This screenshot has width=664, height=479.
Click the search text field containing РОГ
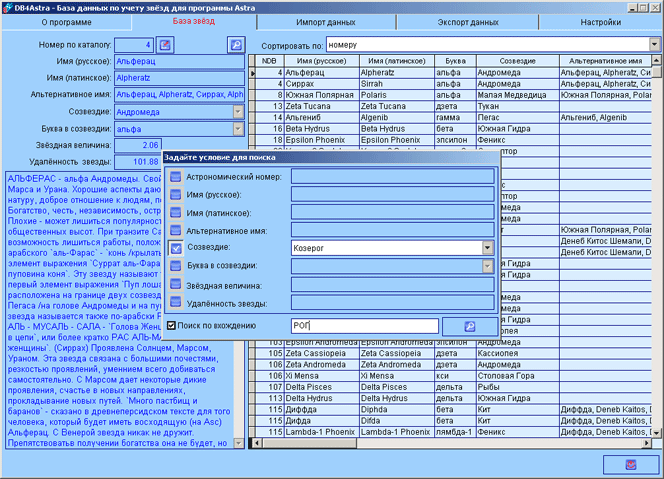364,326
